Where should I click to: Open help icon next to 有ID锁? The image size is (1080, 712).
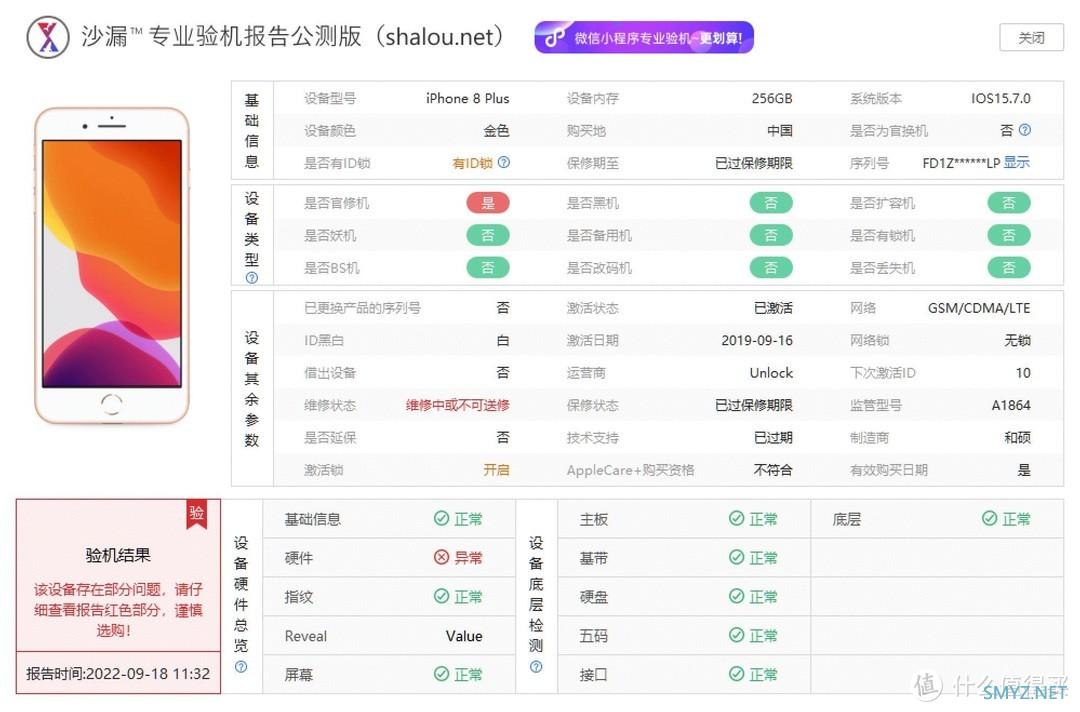tap(503, 163)
